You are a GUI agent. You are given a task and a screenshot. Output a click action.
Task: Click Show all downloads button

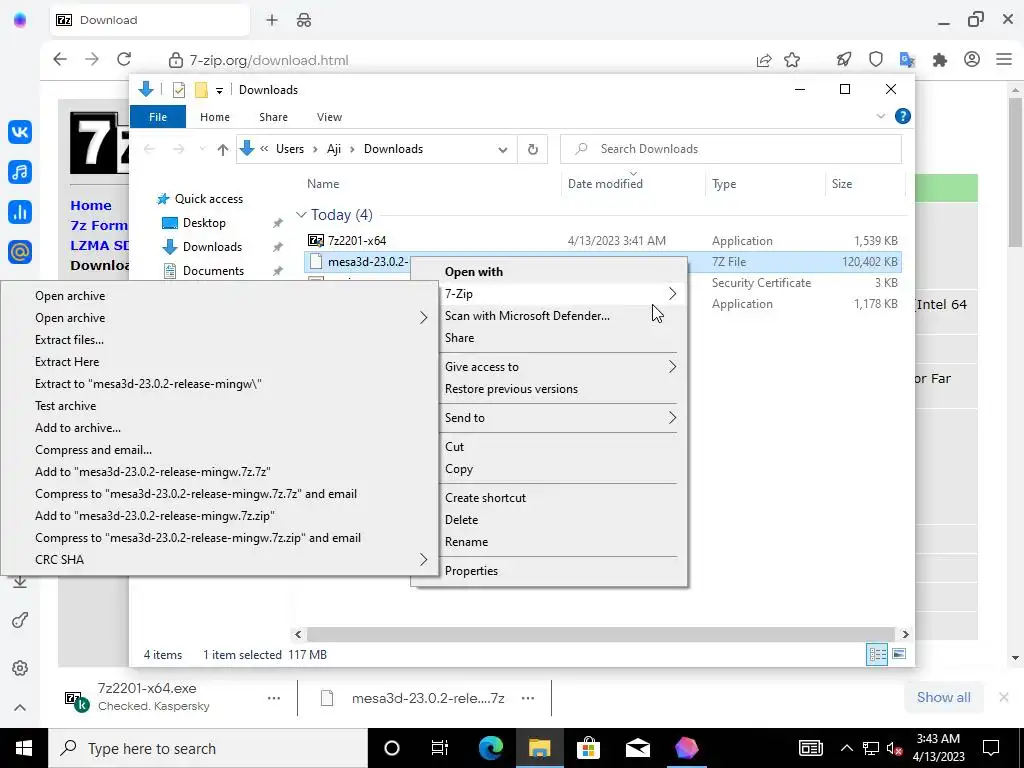(x=944, y=697)
